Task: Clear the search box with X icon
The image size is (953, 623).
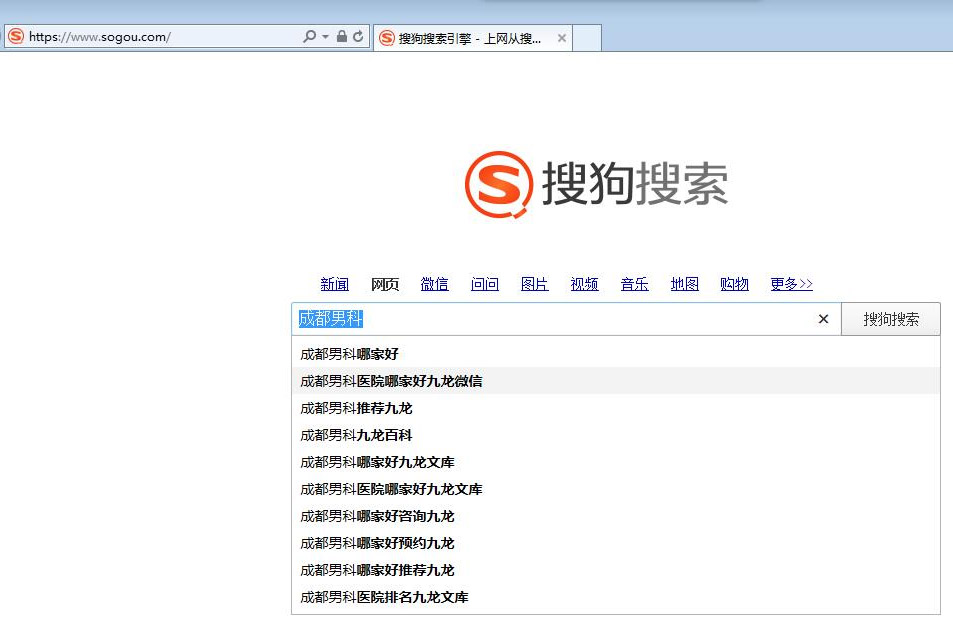Action: [x=823, y=319]
